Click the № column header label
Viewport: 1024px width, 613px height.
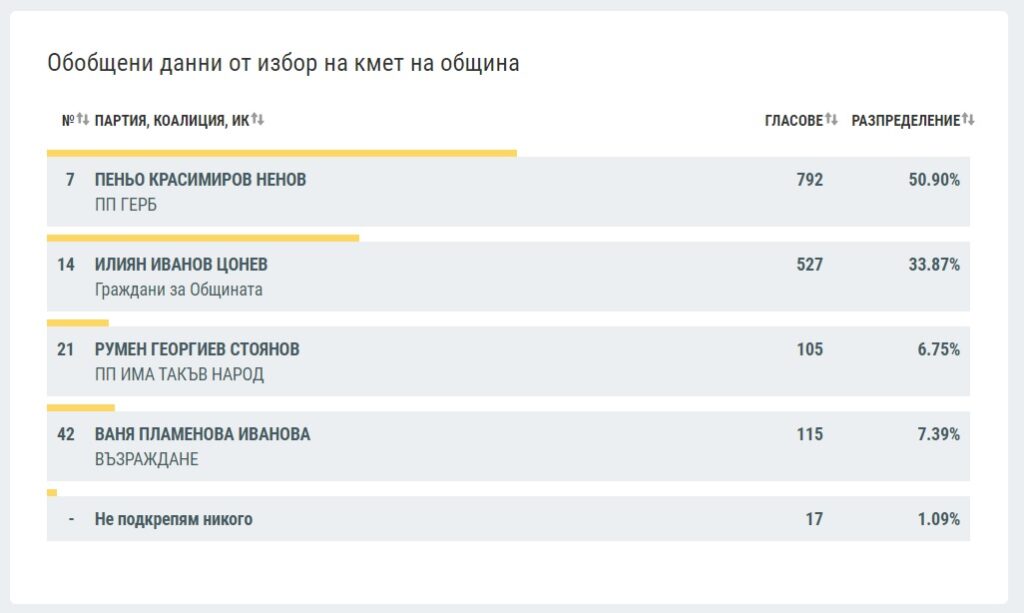pyautogui.click(x=68, y=121)
